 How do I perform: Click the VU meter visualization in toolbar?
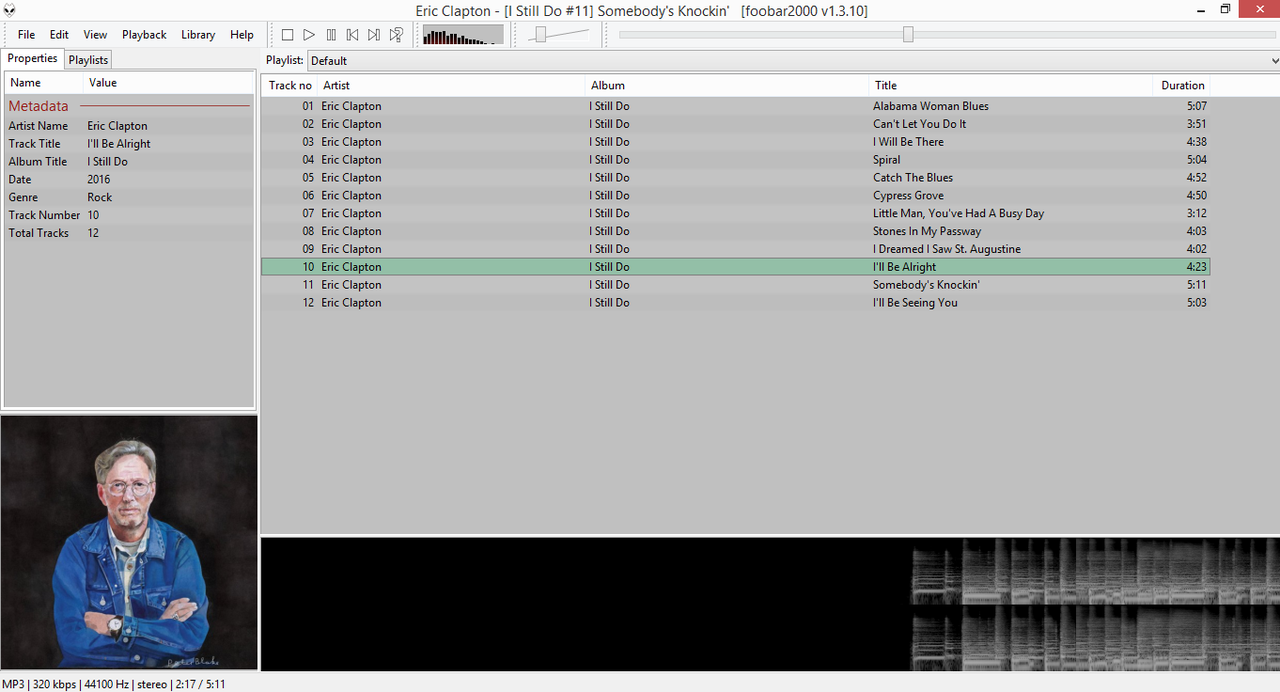pos(463,35)
